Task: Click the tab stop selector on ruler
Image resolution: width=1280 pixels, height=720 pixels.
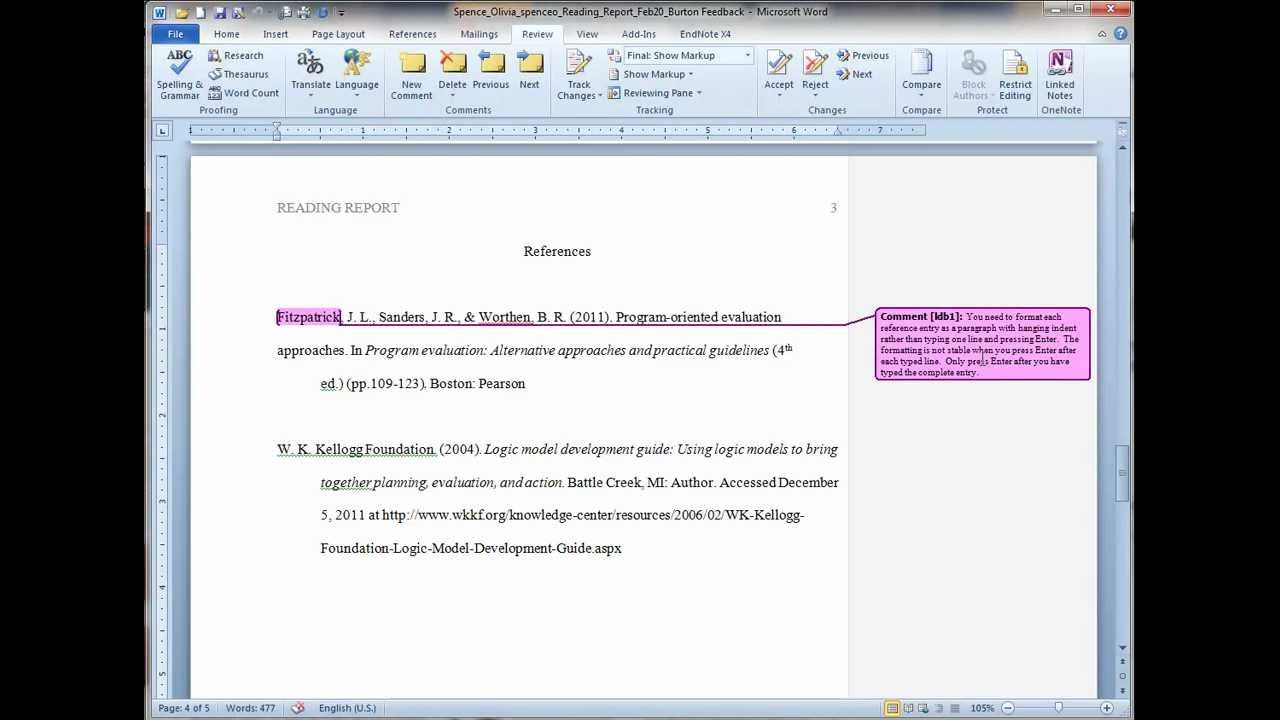Action: tap(163, 130)
